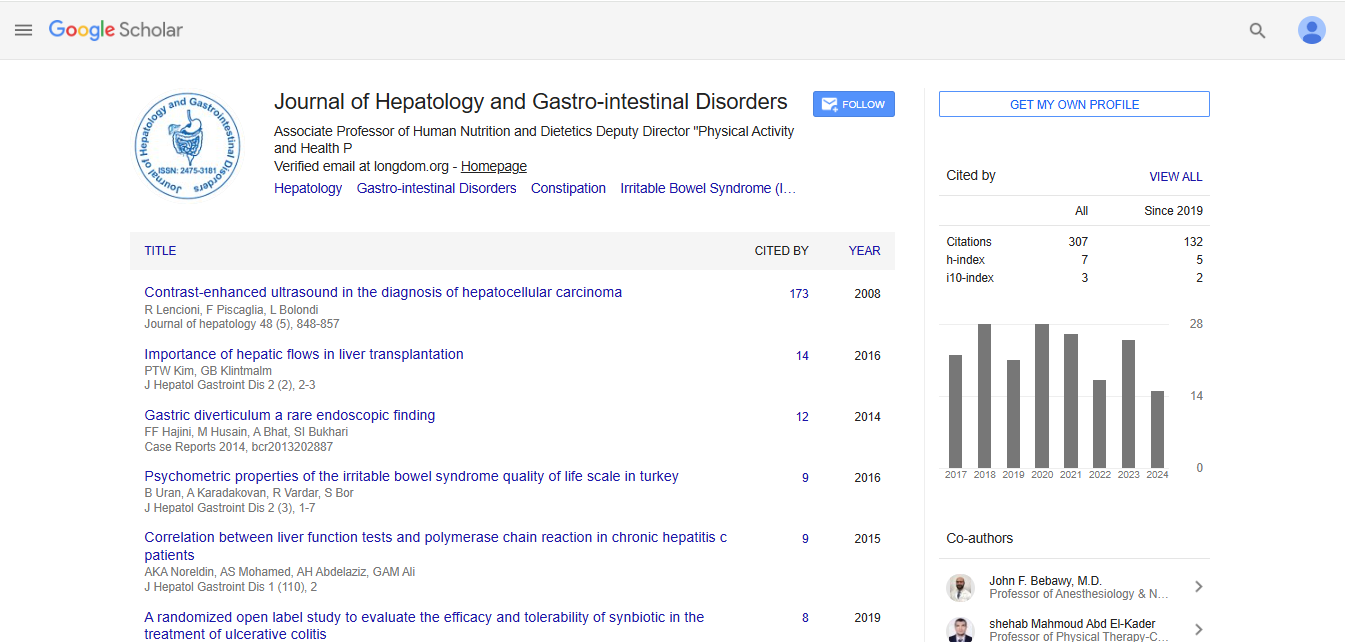Sort by the Cited By column header

781,251
